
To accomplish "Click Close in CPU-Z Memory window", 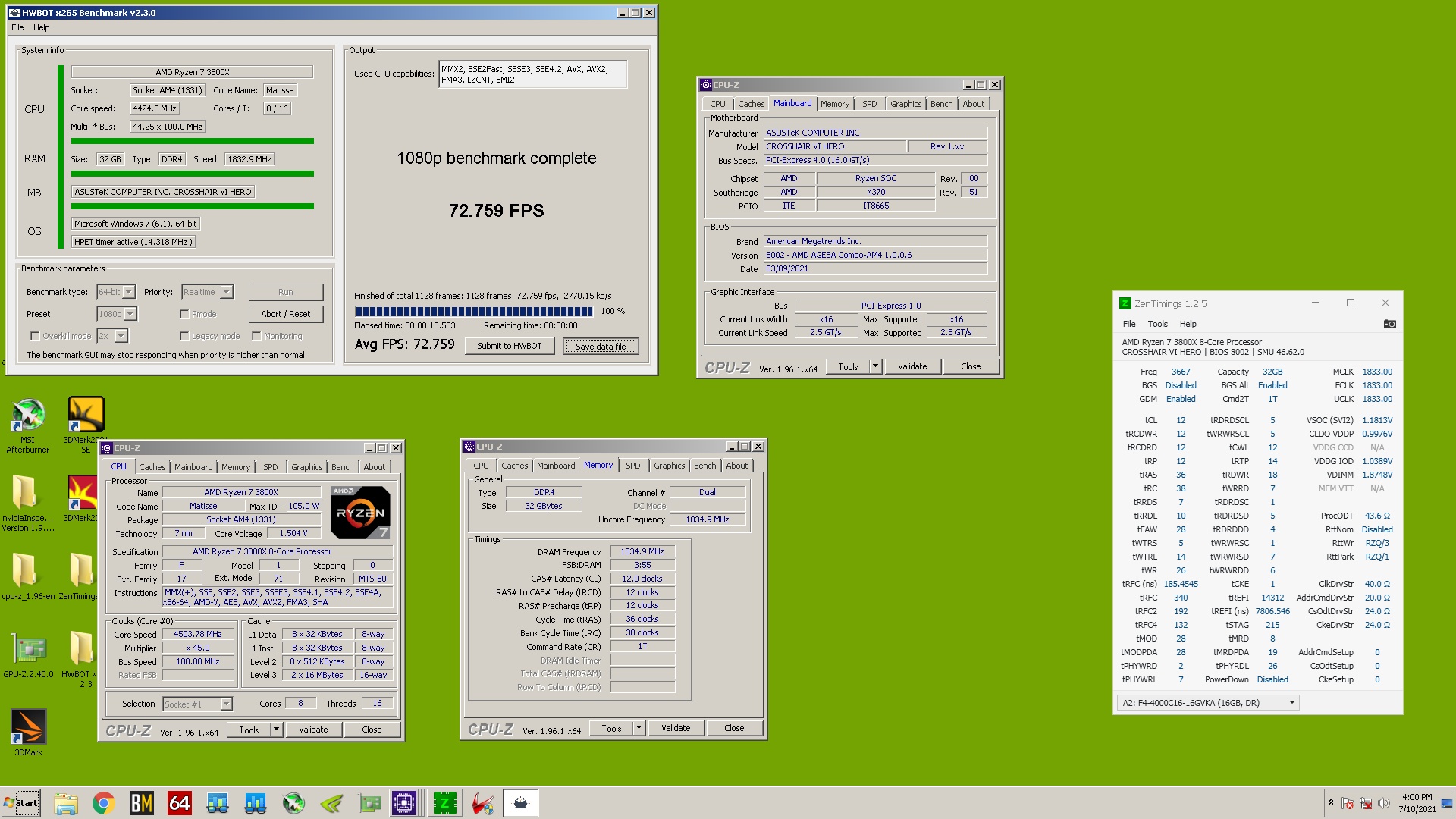I will click(734, 728).
